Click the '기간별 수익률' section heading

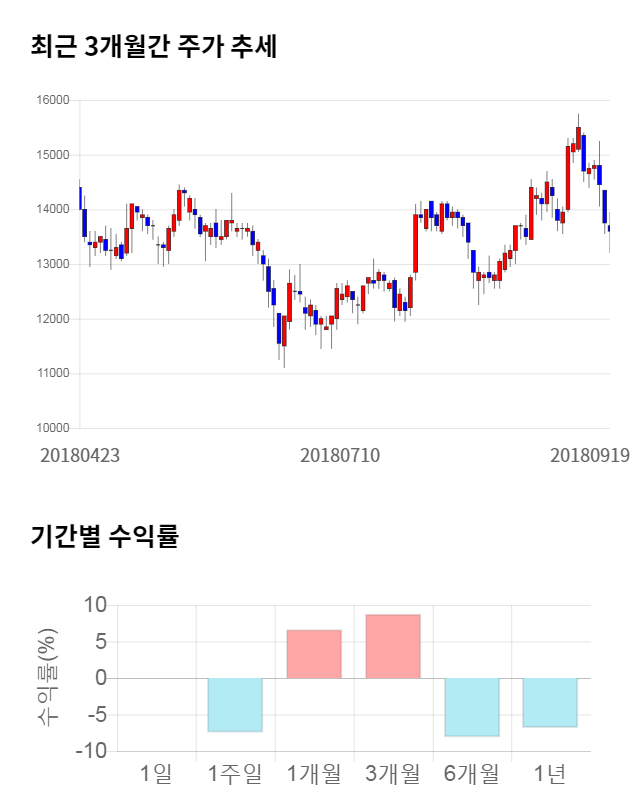pyautogui.click(x=104, y=537)
